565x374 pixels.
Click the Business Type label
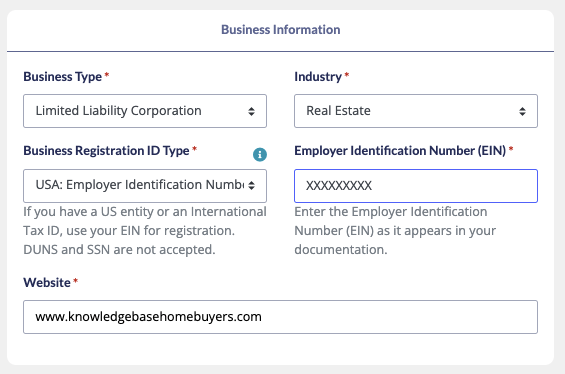point(63,77)
